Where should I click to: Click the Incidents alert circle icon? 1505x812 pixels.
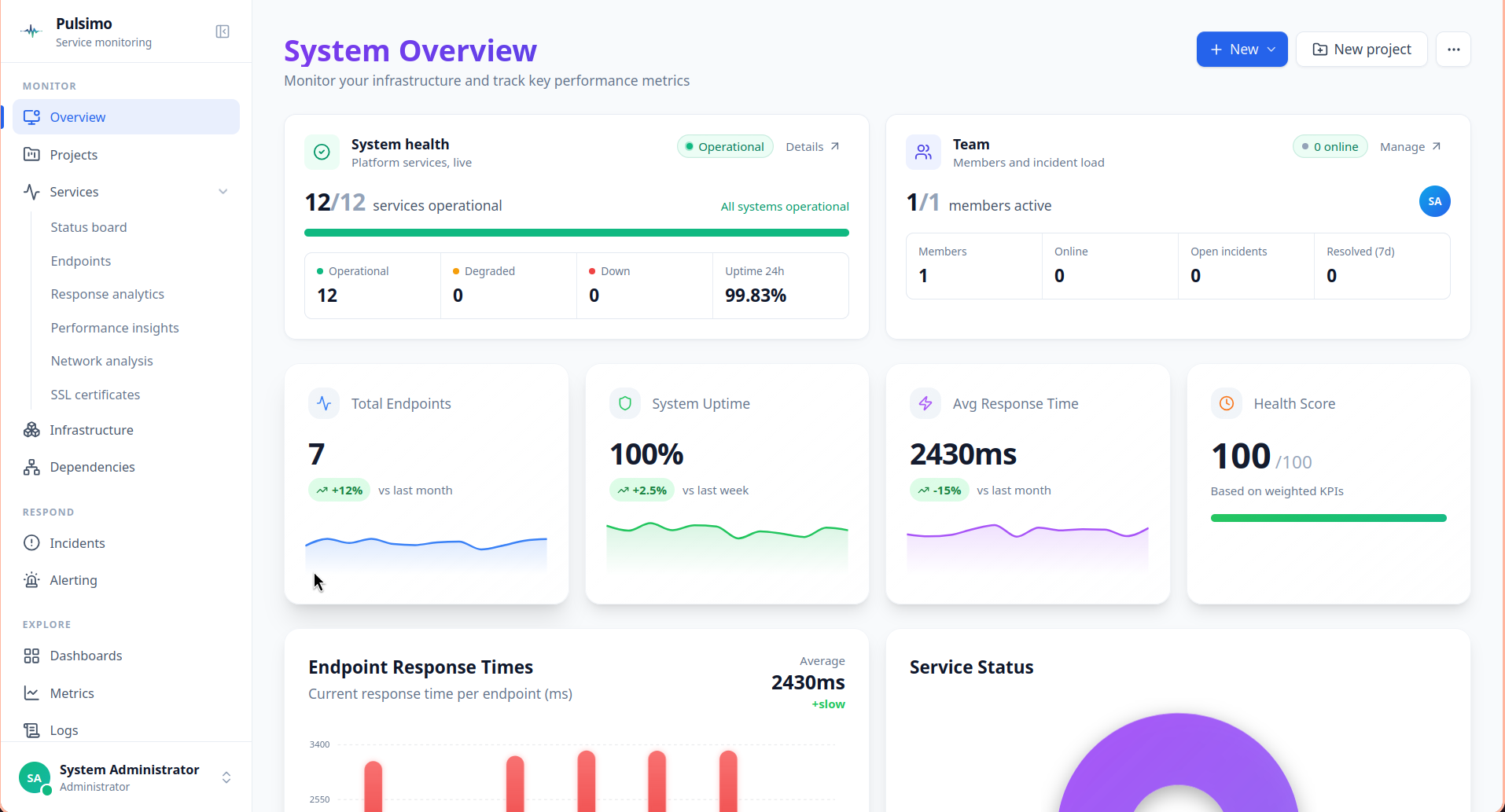click(x=31, y=542)
